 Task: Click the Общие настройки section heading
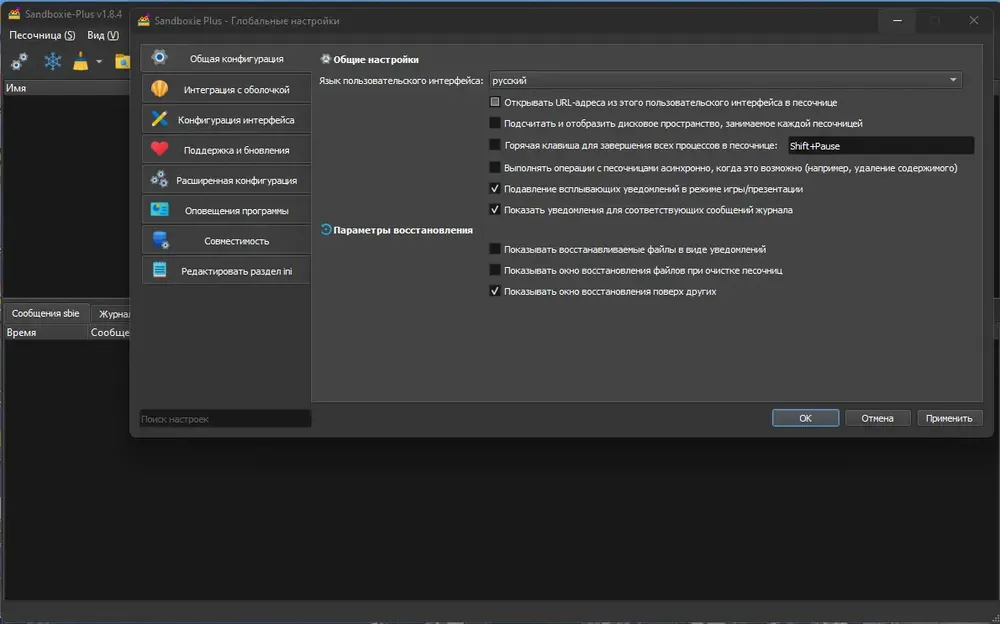point(376,59)
